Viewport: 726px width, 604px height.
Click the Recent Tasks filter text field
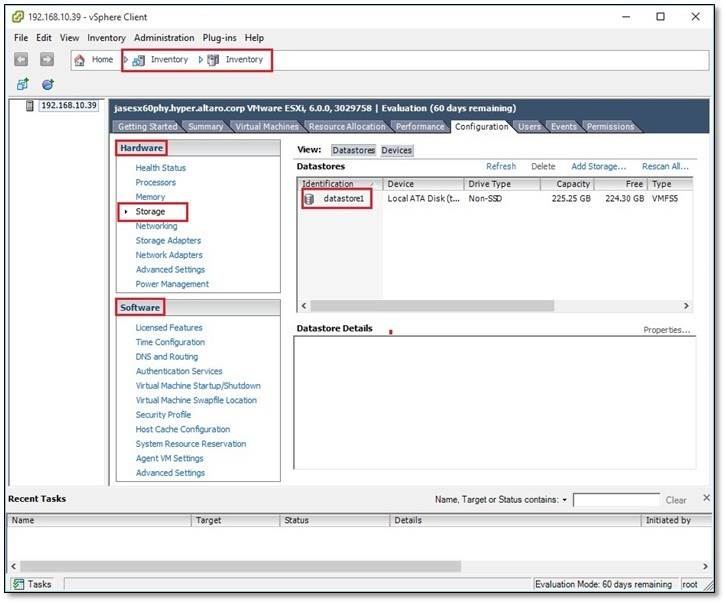click(x=616, y=500)
